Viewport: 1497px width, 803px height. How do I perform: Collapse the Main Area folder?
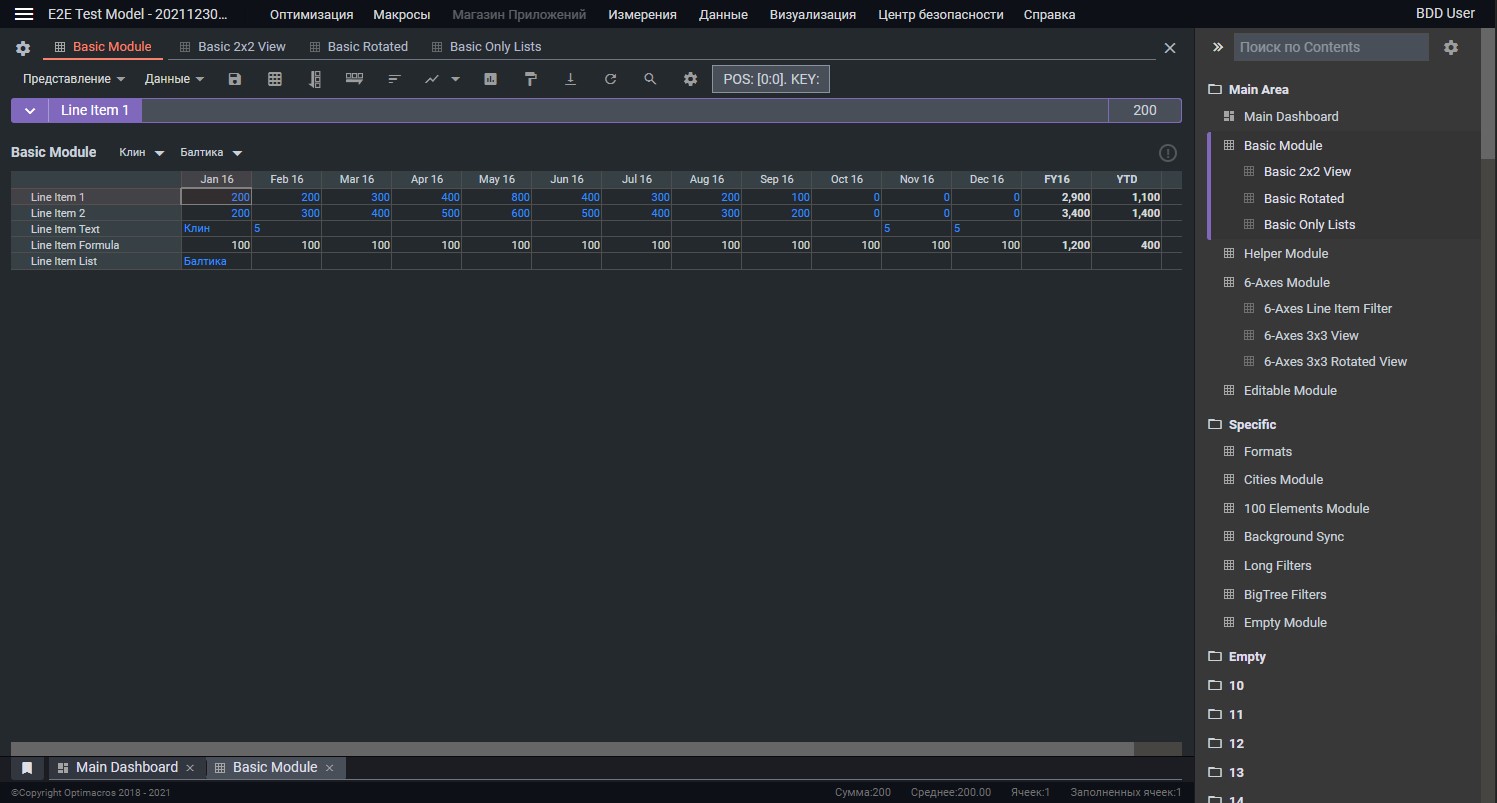(1248, 89)
